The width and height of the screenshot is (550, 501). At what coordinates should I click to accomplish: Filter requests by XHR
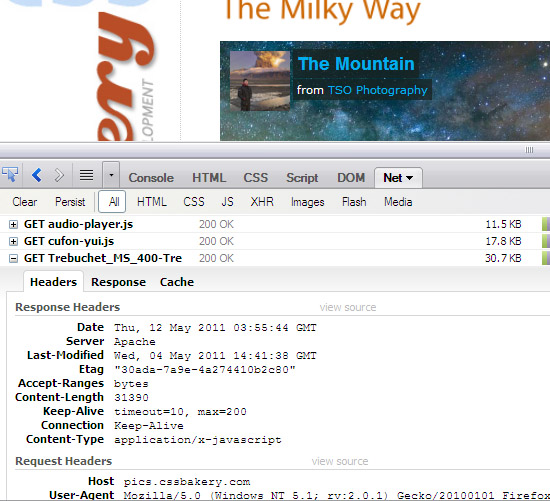point(262,202)
